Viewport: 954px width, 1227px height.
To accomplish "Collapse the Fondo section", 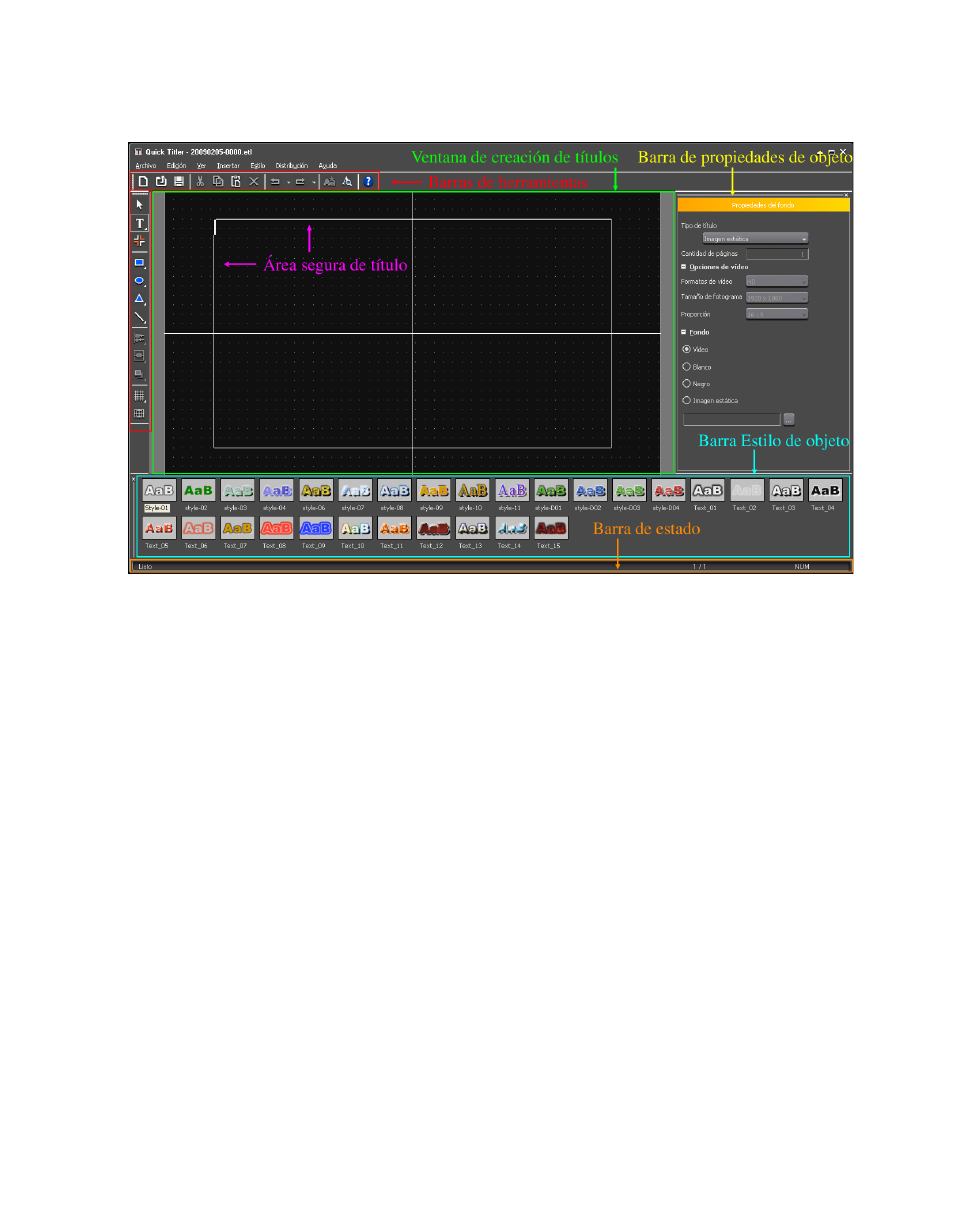I will click(x=684, y=331).
